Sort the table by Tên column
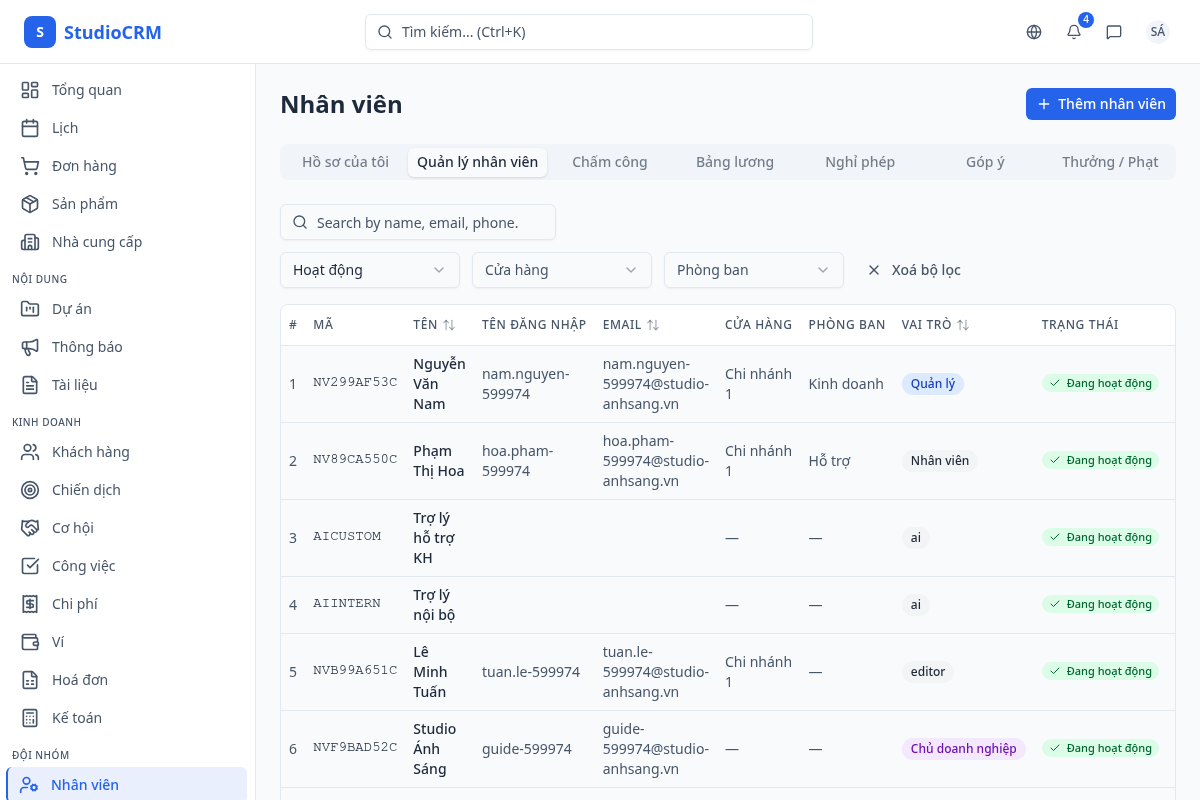The height and width of the screenshot is (800, 1200). tap(449, 325)
